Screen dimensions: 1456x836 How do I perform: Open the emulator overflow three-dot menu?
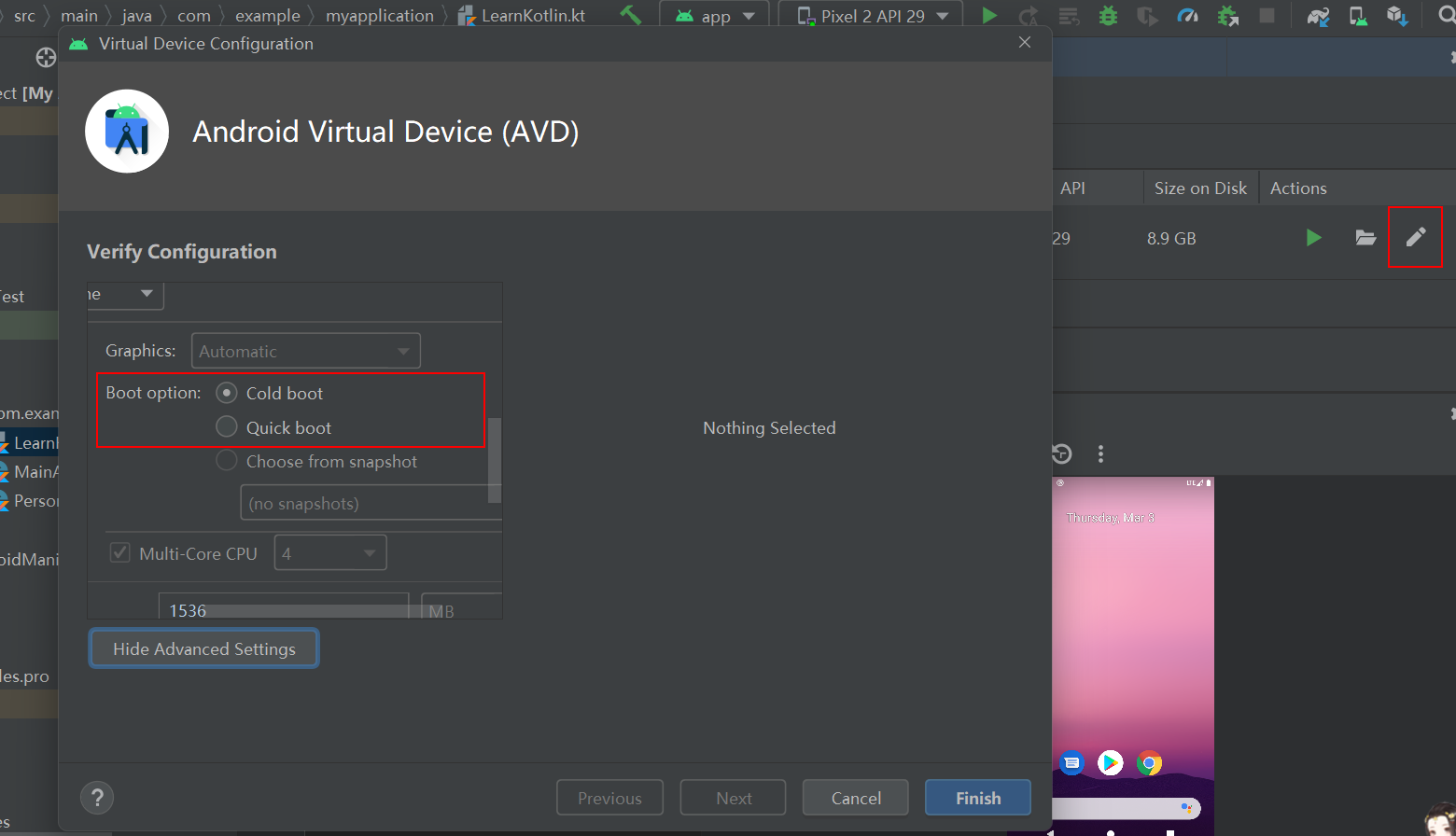click(1101, 453)
